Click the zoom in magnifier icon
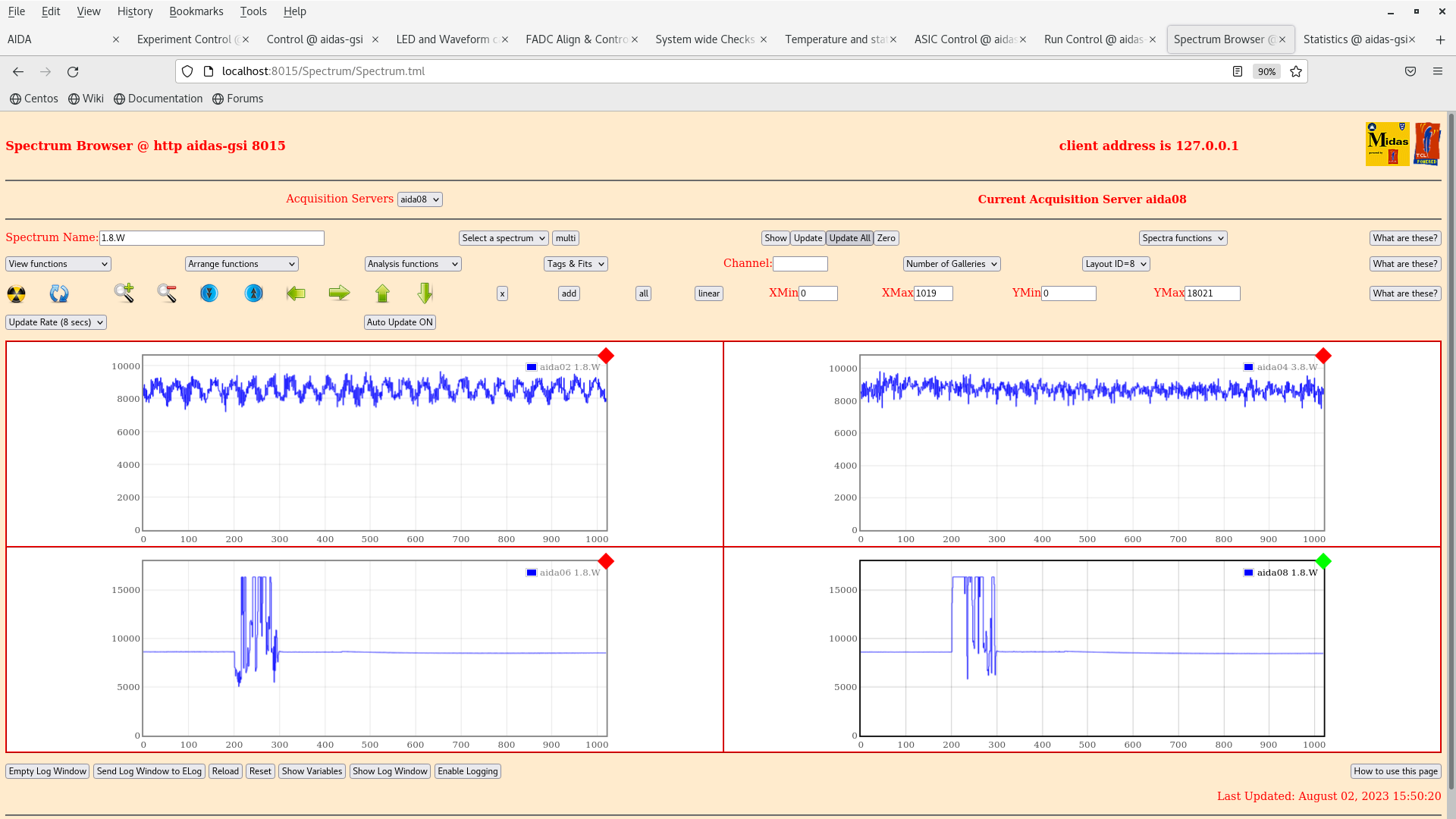 (x=124, y=293)
